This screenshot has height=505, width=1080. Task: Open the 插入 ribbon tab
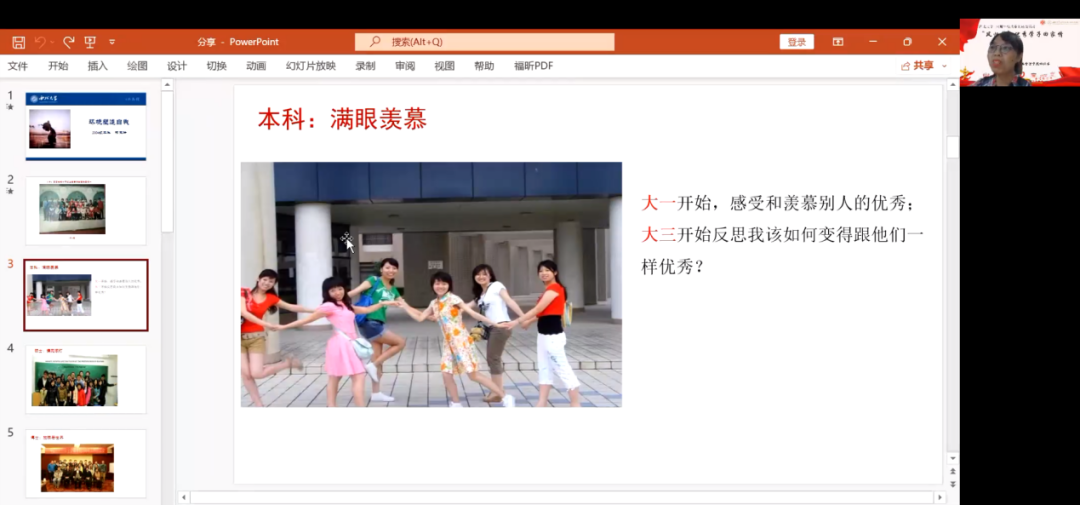[97, 66]
